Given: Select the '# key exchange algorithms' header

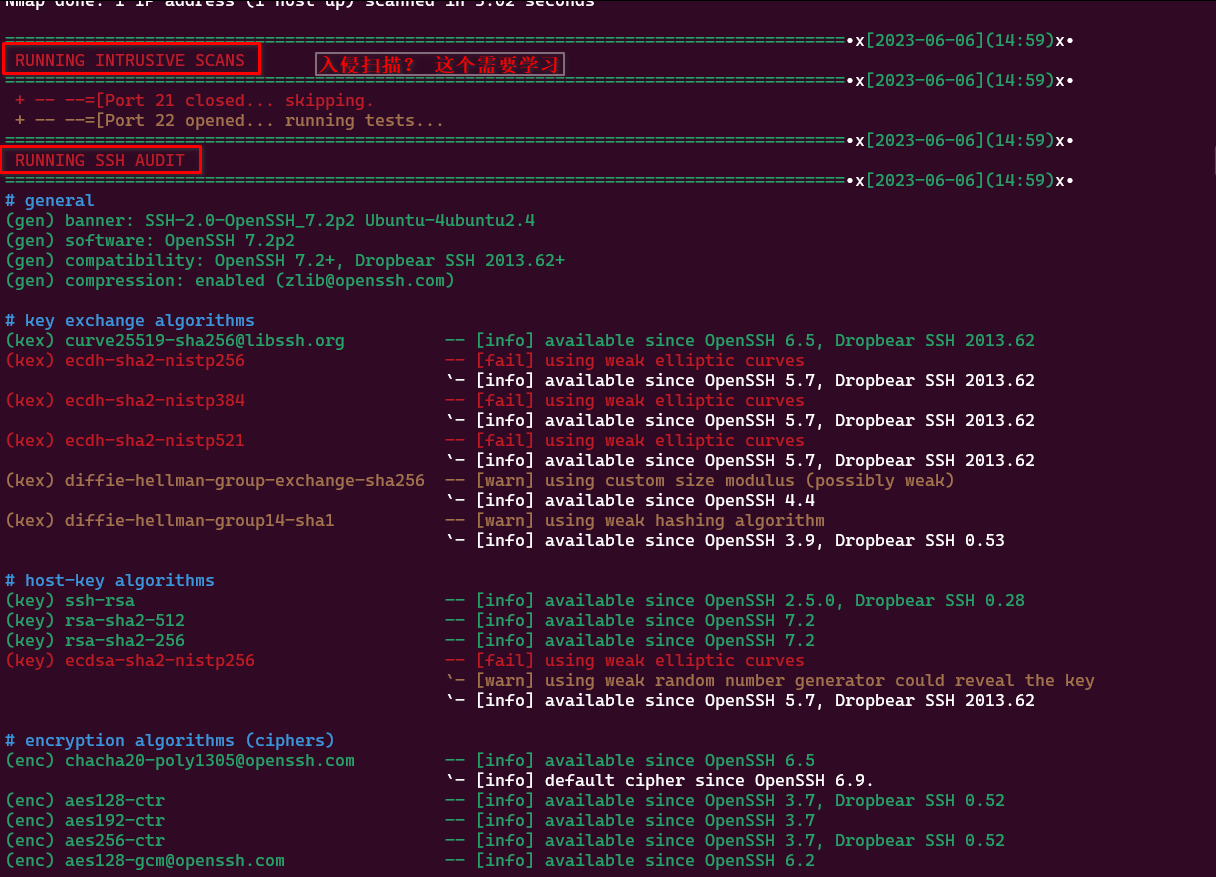Looking at the screenshot, I should tap(129, 320).
